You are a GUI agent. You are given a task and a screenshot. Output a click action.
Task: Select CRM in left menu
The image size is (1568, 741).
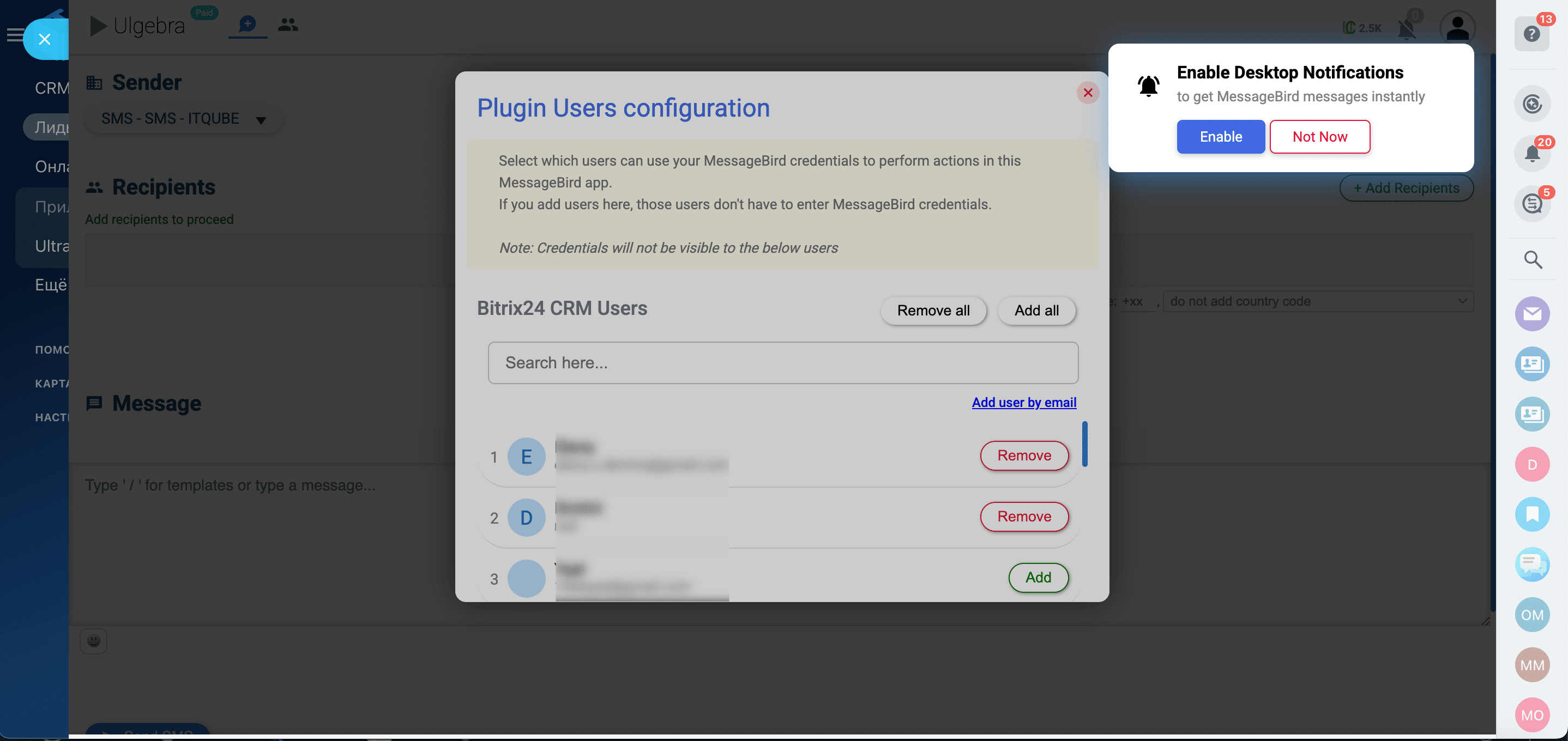point(52,88)
